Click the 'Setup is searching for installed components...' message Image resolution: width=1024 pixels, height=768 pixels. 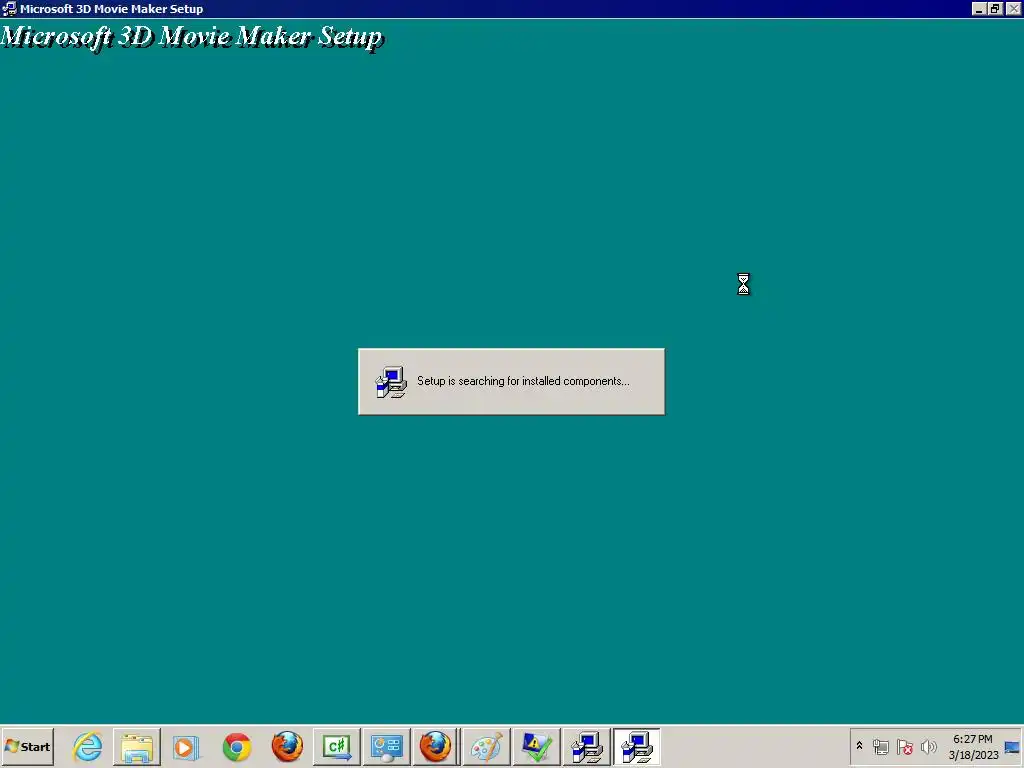click(523, 381)
